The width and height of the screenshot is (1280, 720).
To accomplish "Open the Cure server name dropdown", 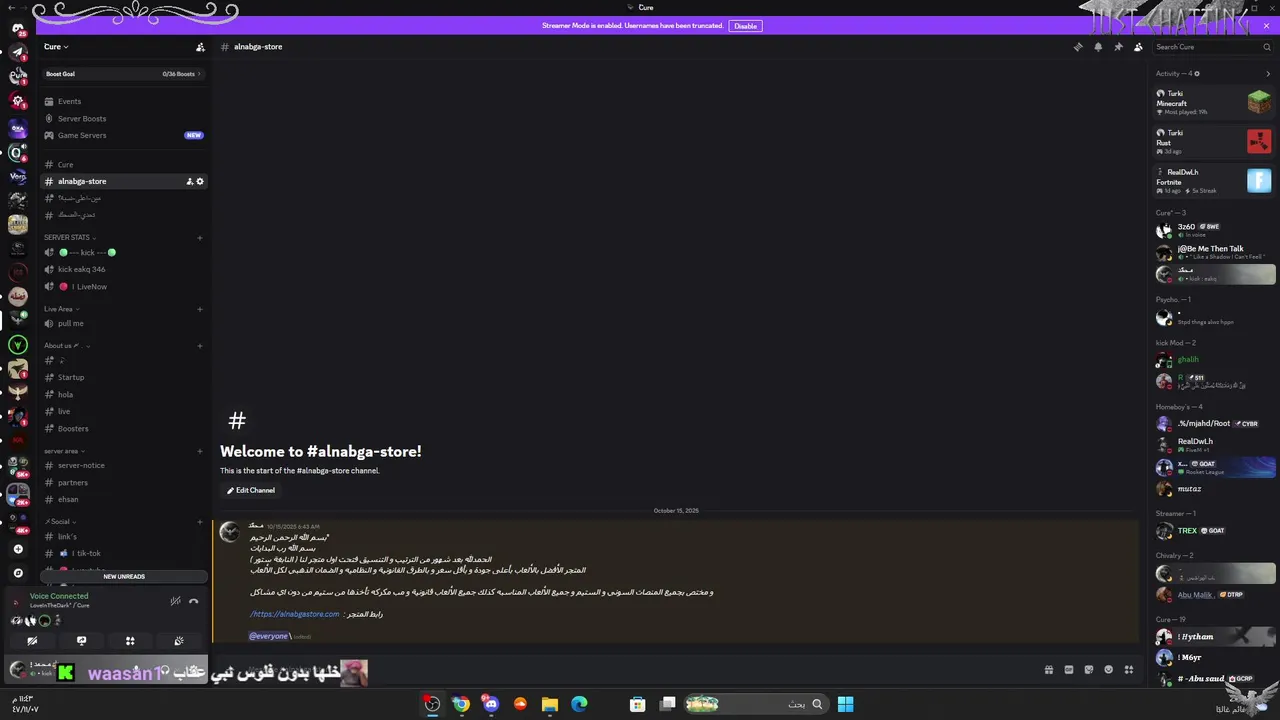I will point(56,47).
